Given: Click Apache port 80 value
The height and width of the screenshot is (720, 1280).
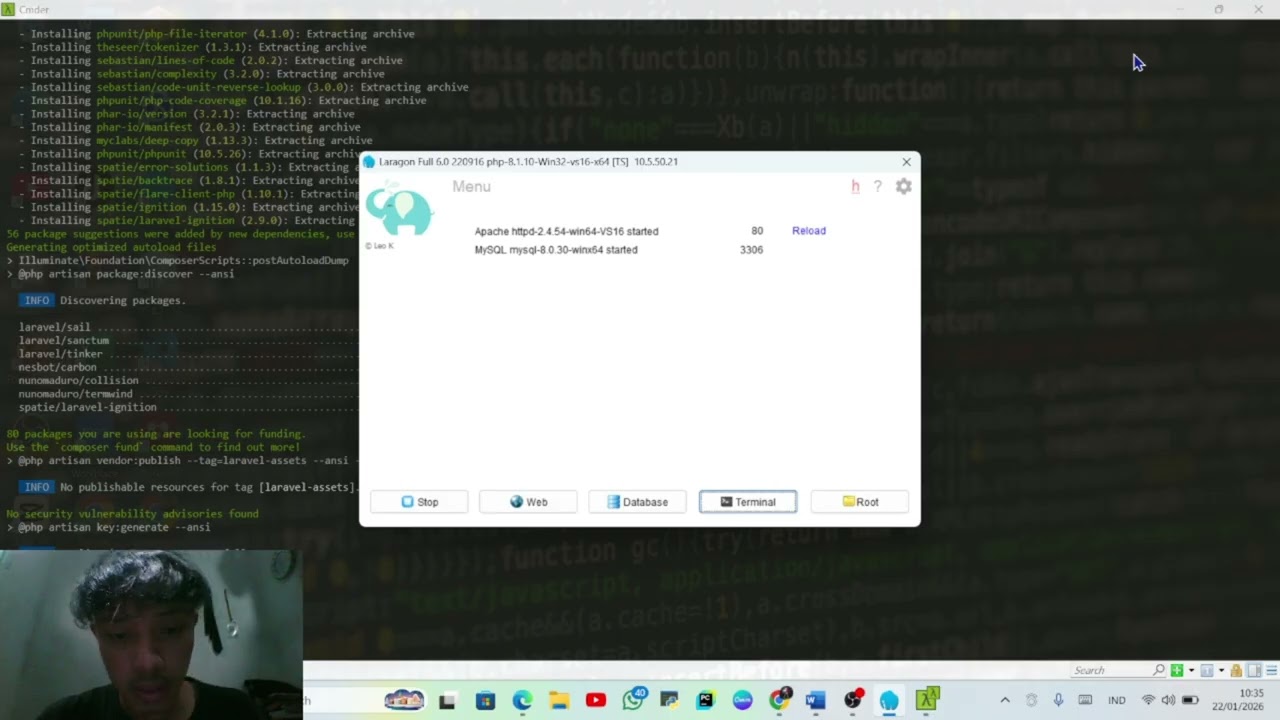Looking at the screenshot, I should [x=757, y=231].
